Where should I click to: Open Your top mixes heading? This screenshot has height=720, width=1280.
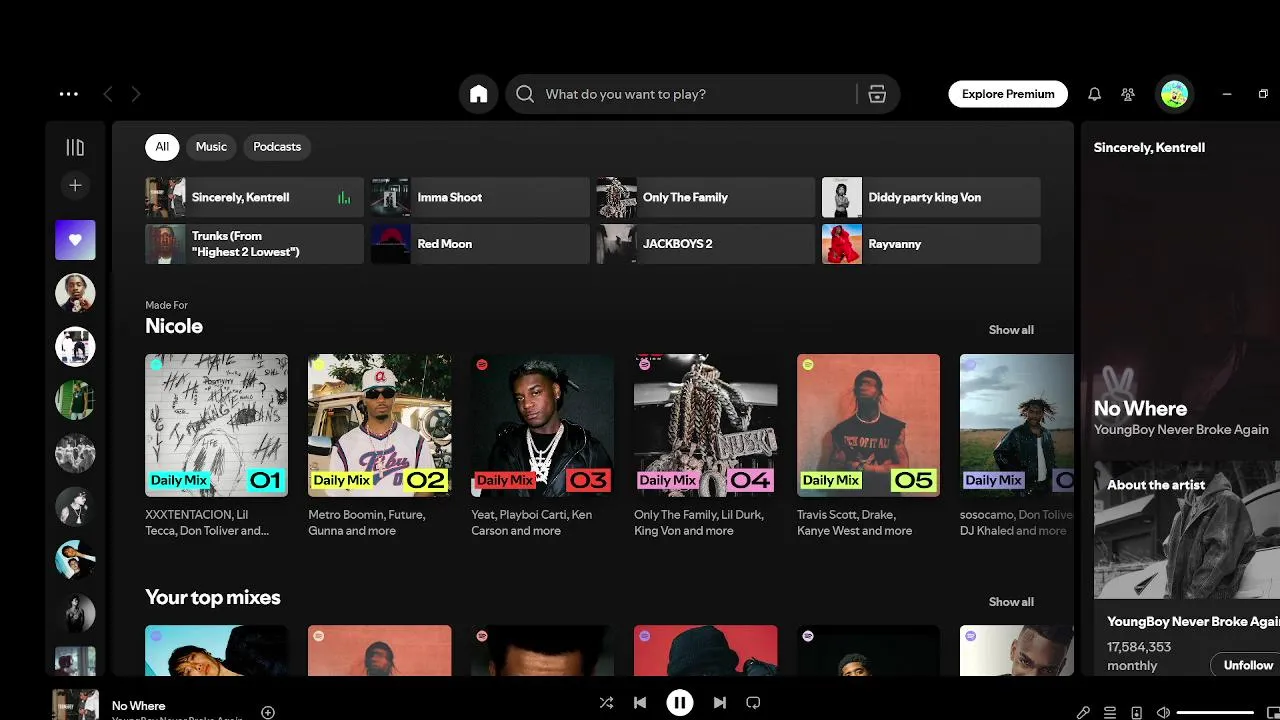point(213,598)
